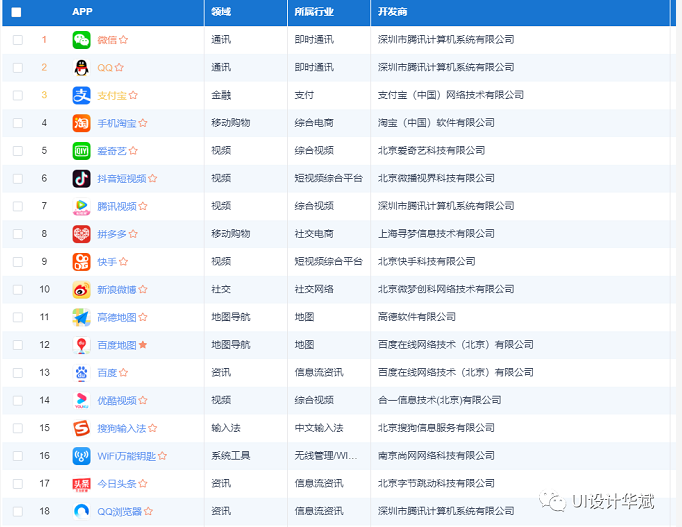Check the box for row 1 微信
Viewport: 682px width, 527px height.
18,40
